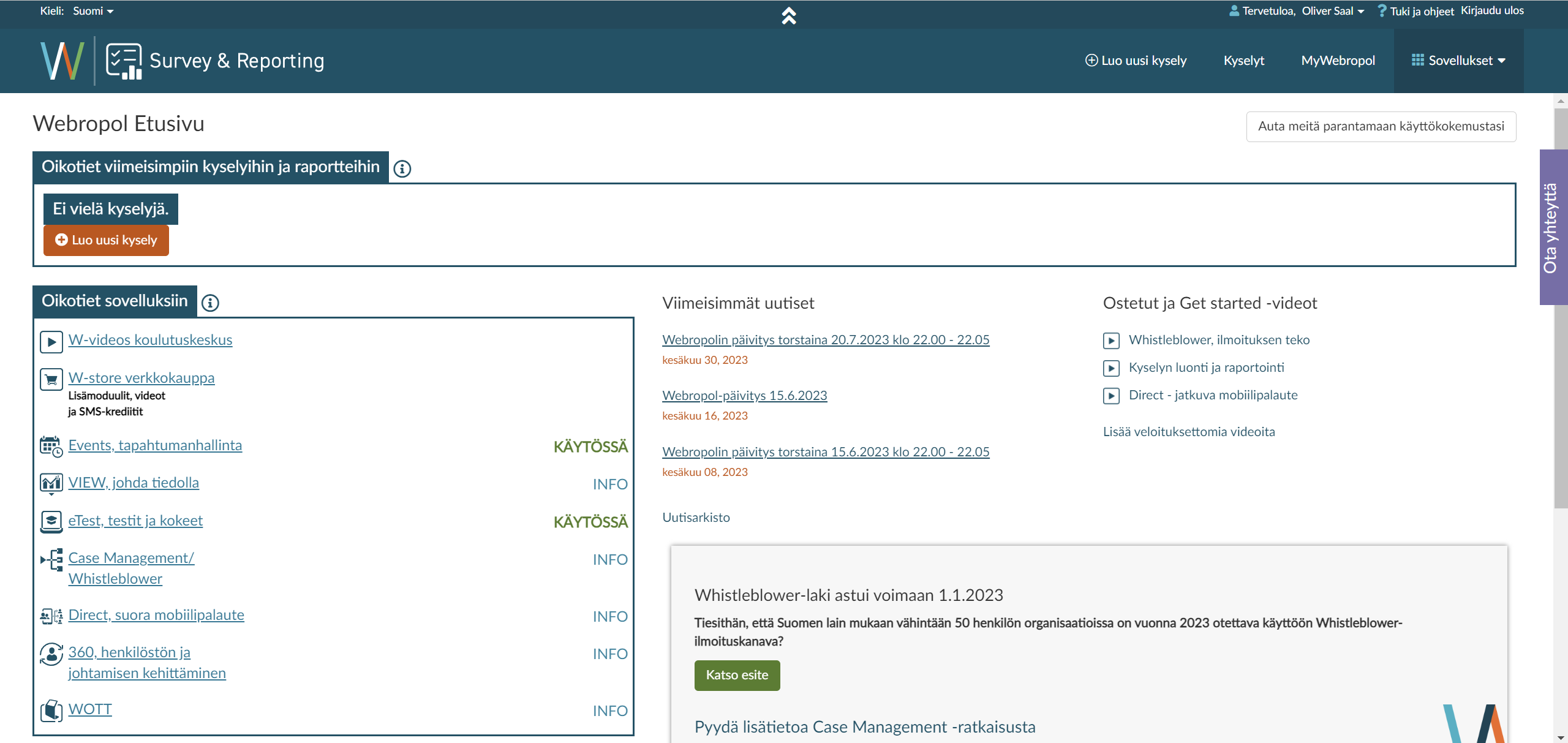
Task: Click the orange Luo uusi kysely button
Action: coord(106,240)
